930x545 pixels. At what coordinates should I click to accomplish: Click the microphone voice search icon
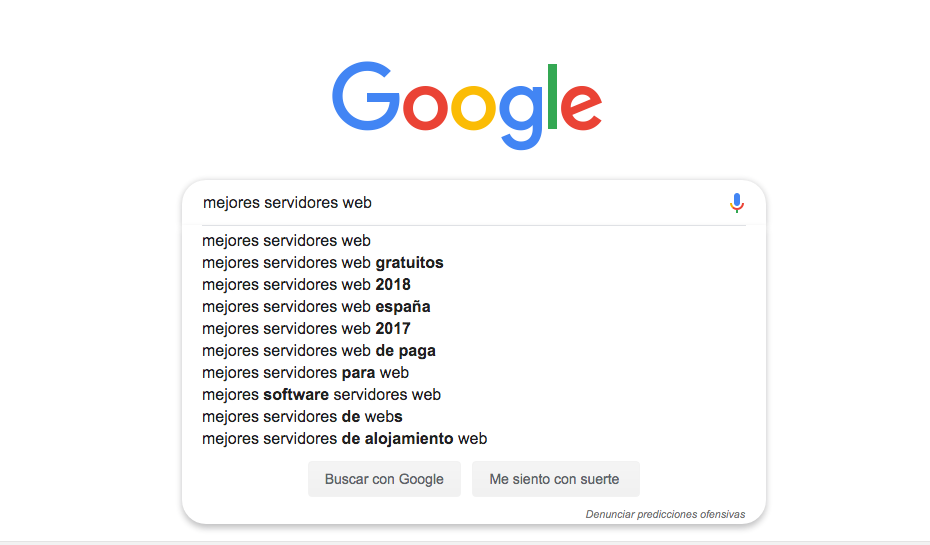[737, 203]
